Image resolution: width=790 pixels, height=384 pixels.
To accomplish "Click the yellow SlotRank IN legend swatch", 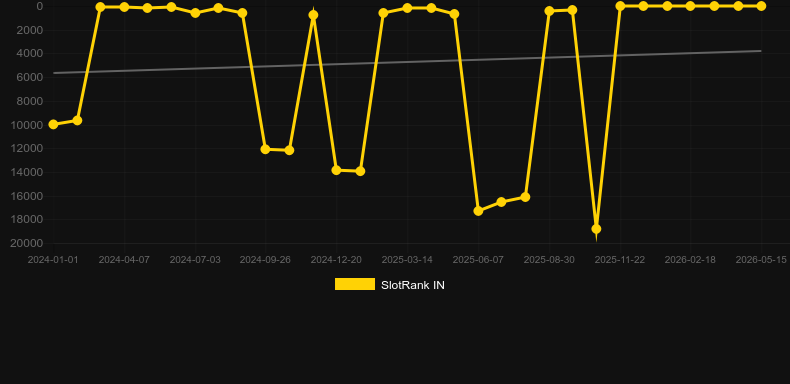I will [355, 284].
